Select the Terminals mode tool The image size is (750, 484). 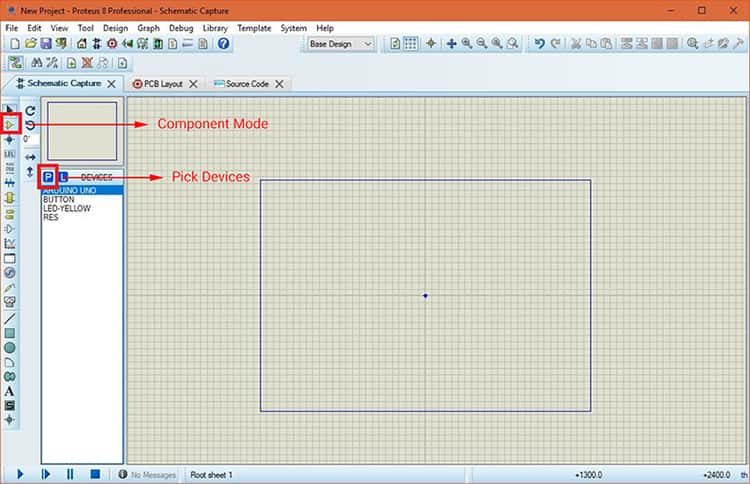point(9,214)
